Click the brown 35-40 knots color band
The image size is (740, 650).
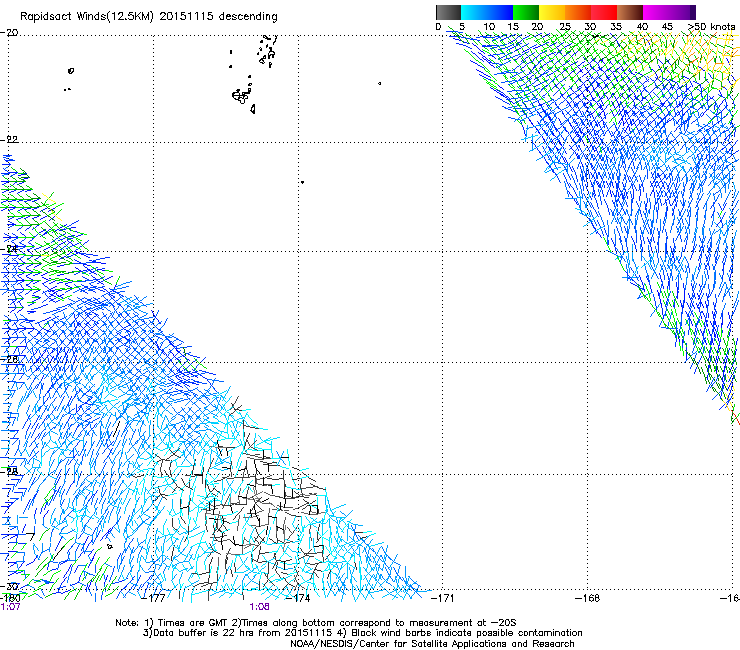pyautogui.click(x=630, y=12)
